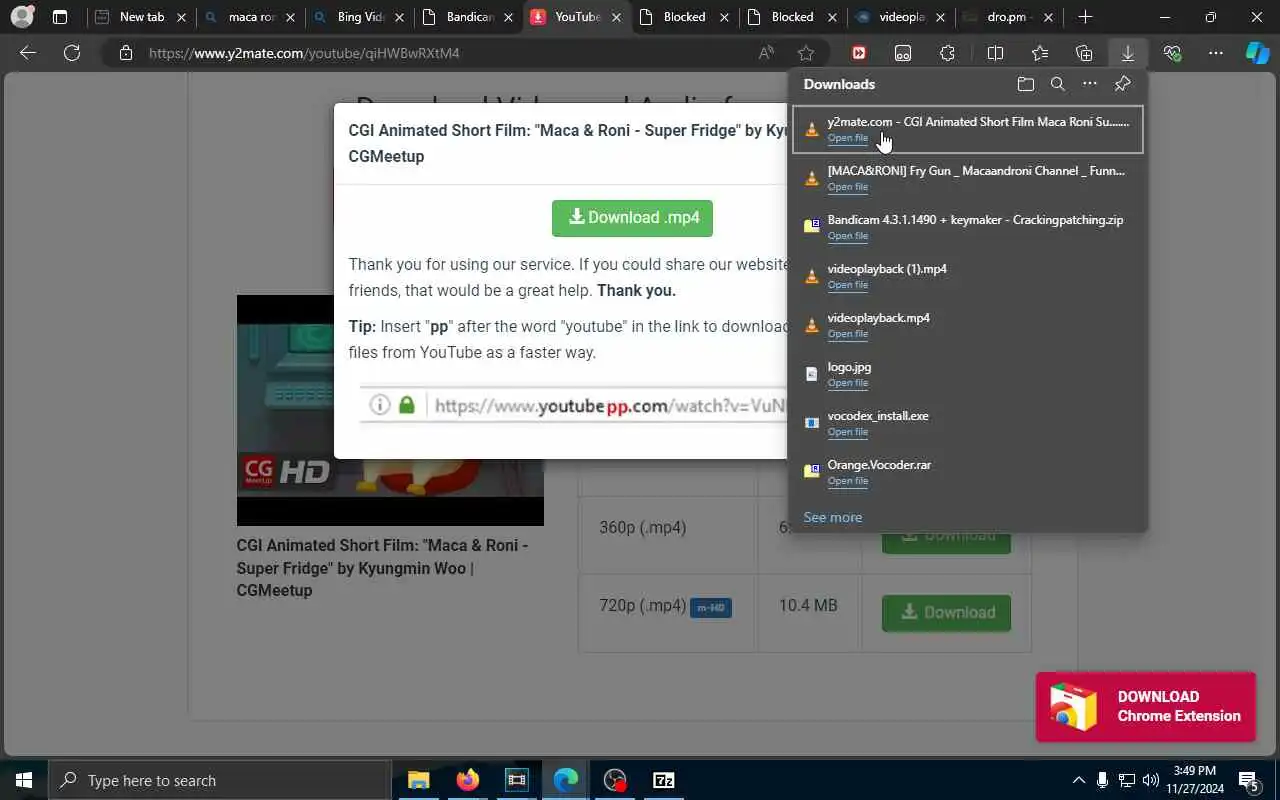Select videoplayback.mp4 entry in Downloads list
Image resolution: width=1280 pixels, height=800 pixels.
[967, 325]
